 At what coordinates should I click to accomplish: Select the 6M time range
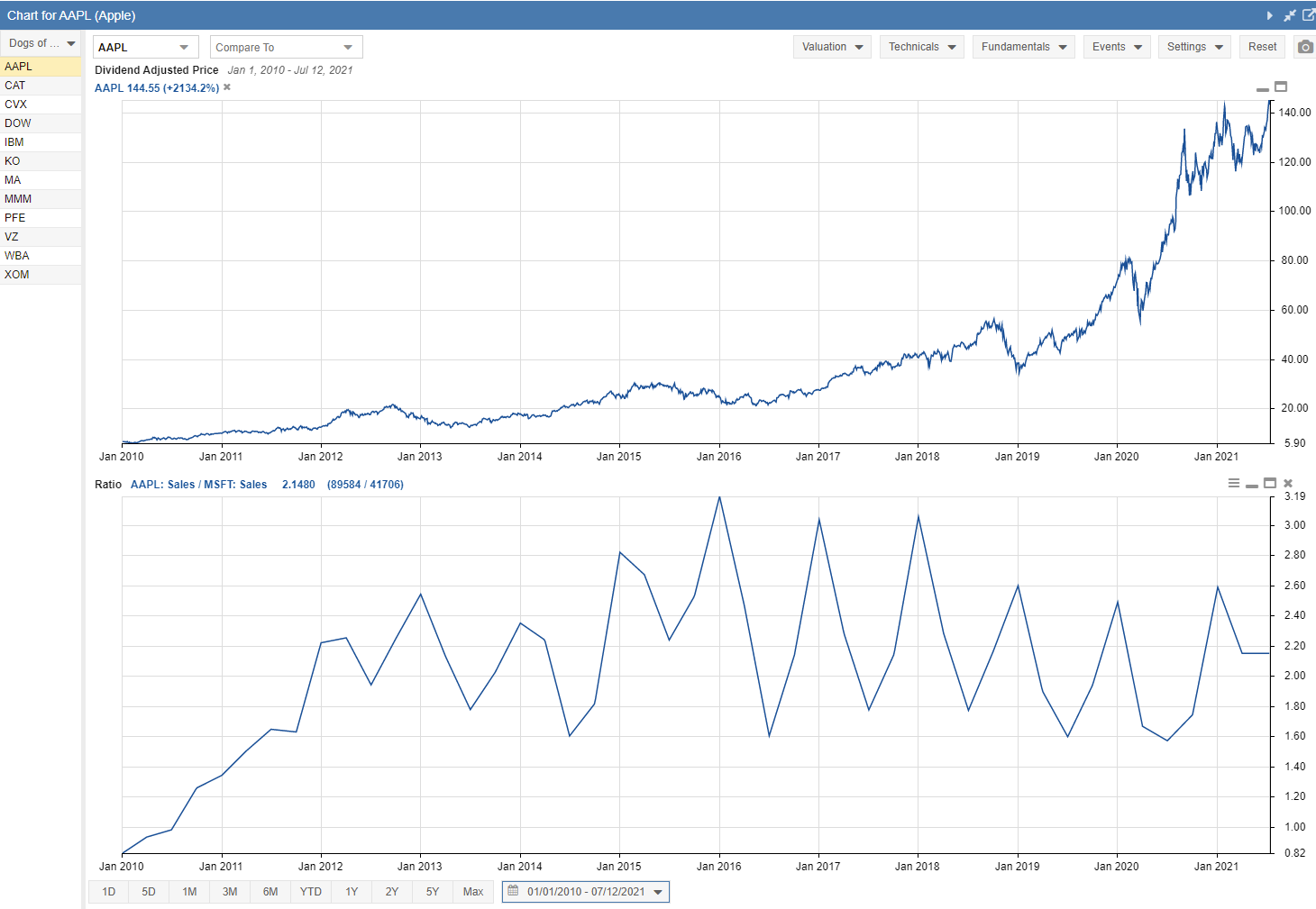[270, 892]
